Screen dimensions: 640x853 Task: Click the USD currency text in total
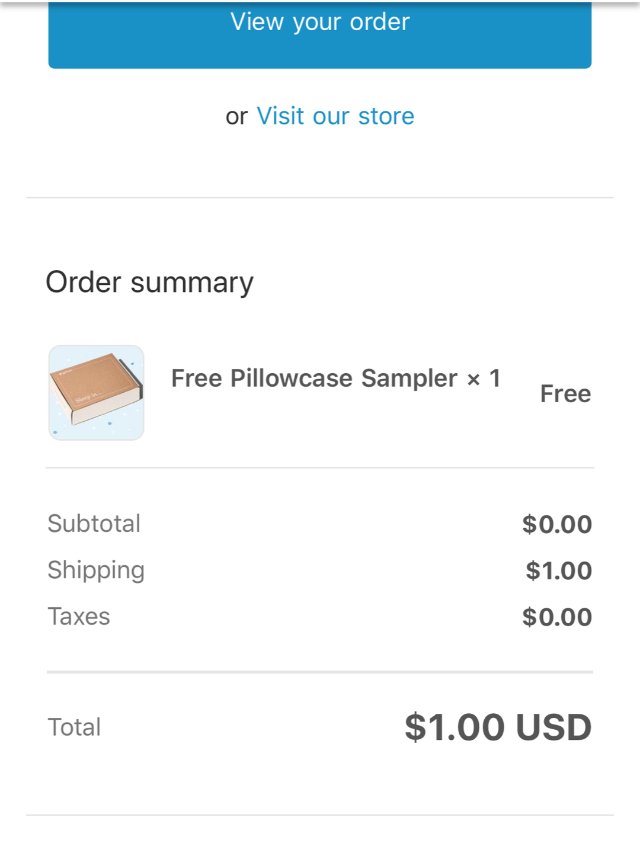pos(554,727)
